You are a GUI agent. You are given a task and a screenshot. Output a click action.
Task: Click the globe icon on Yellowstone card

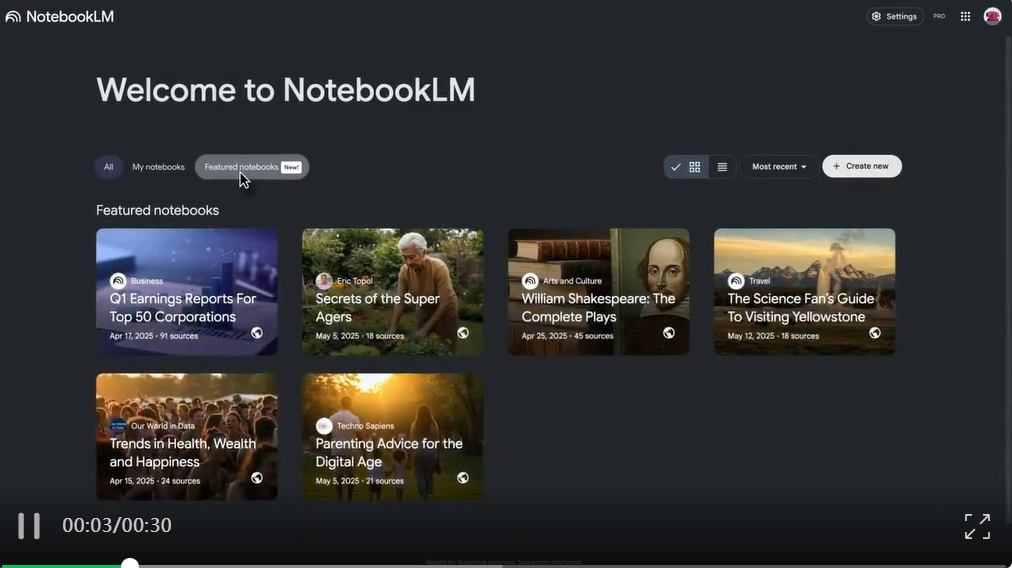pyautogui.click(x=875, y=333)
